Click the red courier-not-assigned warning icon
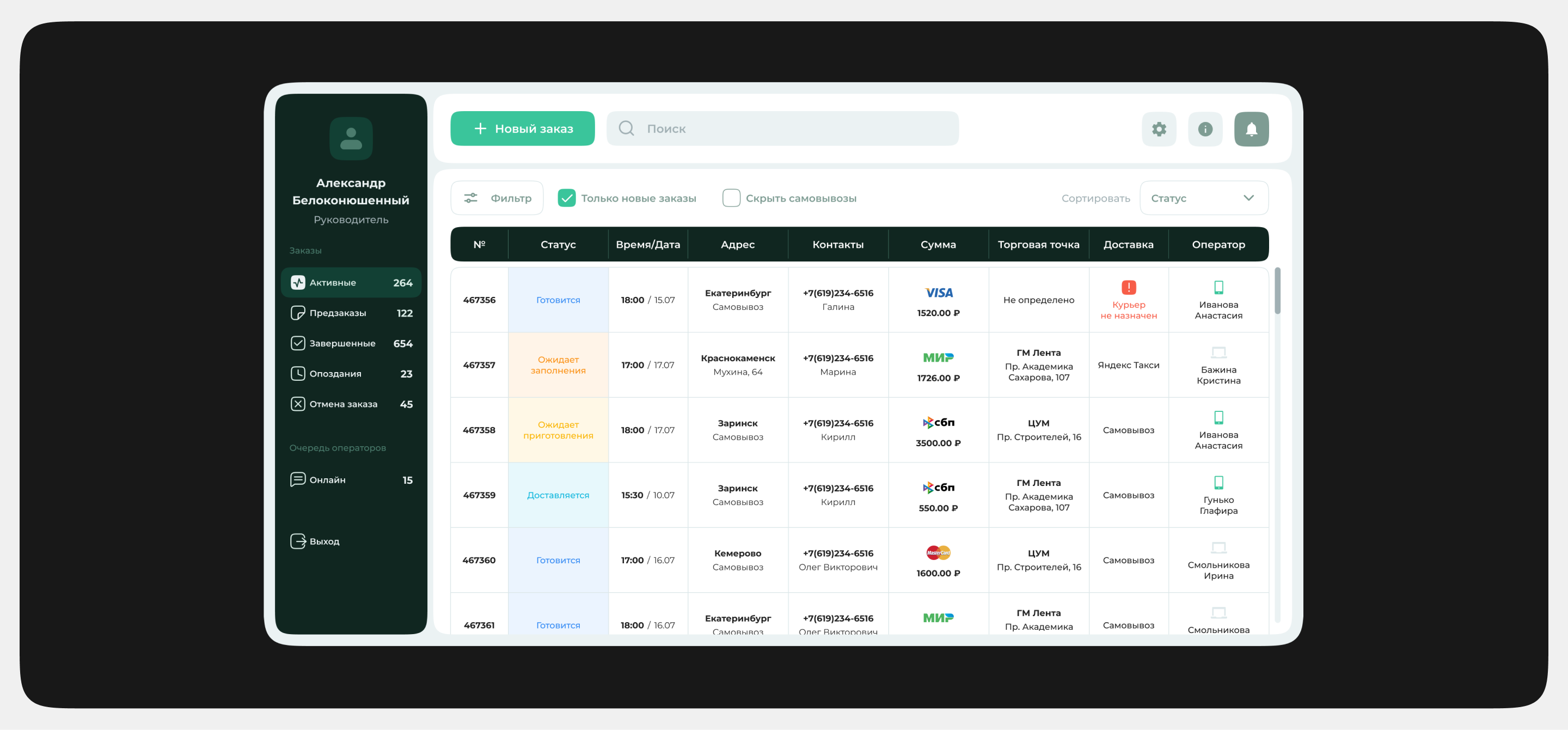 pyautogui.click(x=1128, y=288)
